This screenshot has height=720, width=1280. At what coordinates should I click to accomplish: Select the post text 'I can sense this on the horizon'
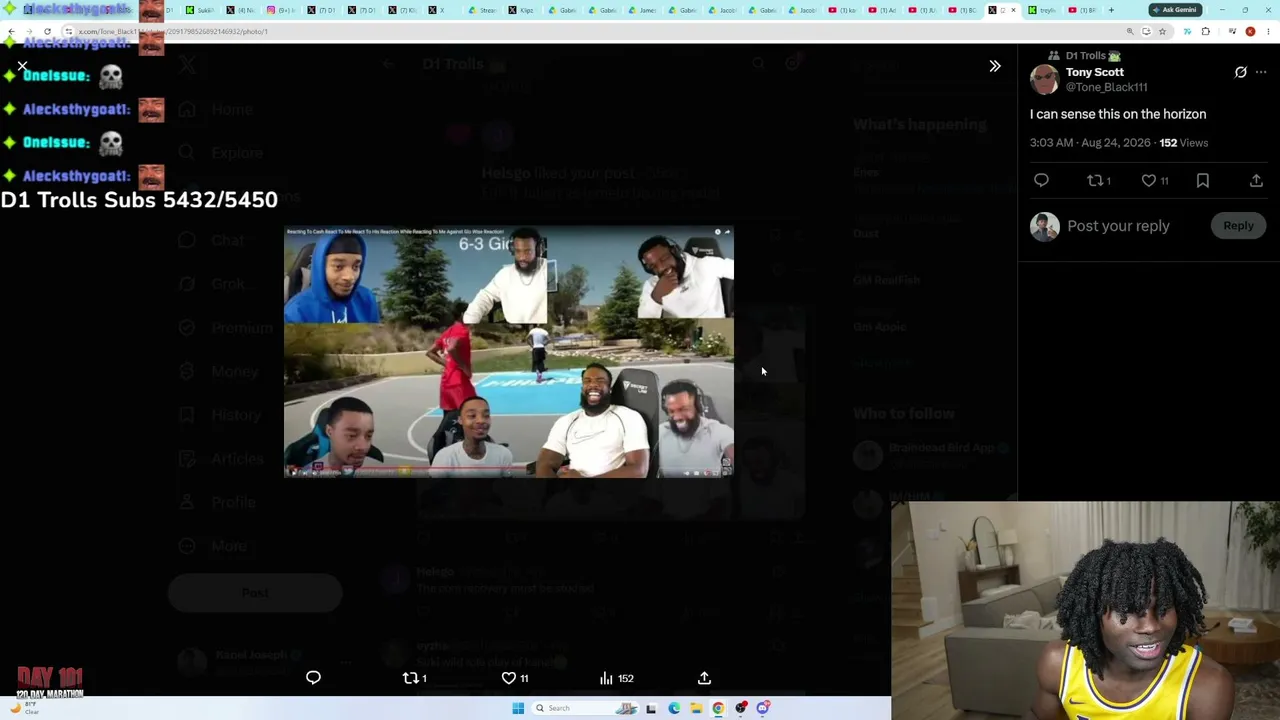click(x=1118, y=114)
